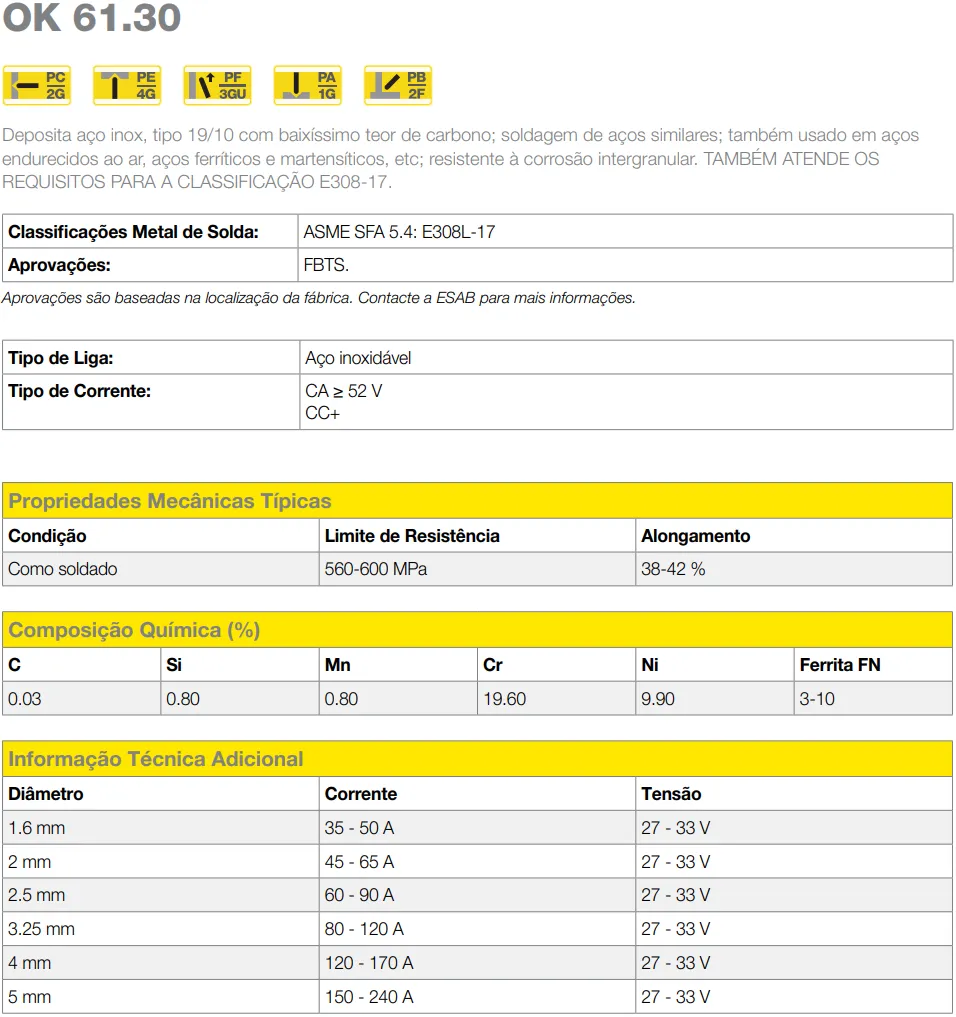
Task: Select the PB 2F welding position icon
Action: point(397,85)
